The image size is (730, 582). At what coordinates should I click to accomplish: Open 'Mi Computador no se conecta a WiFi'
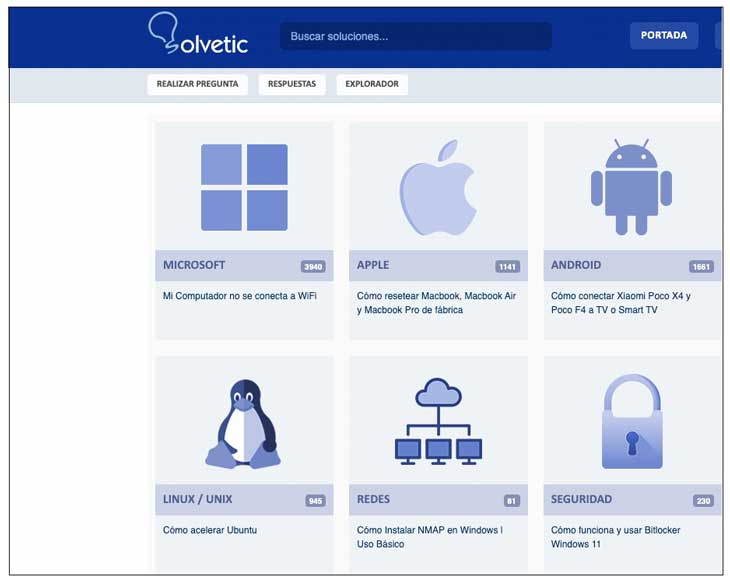point(240,296)
